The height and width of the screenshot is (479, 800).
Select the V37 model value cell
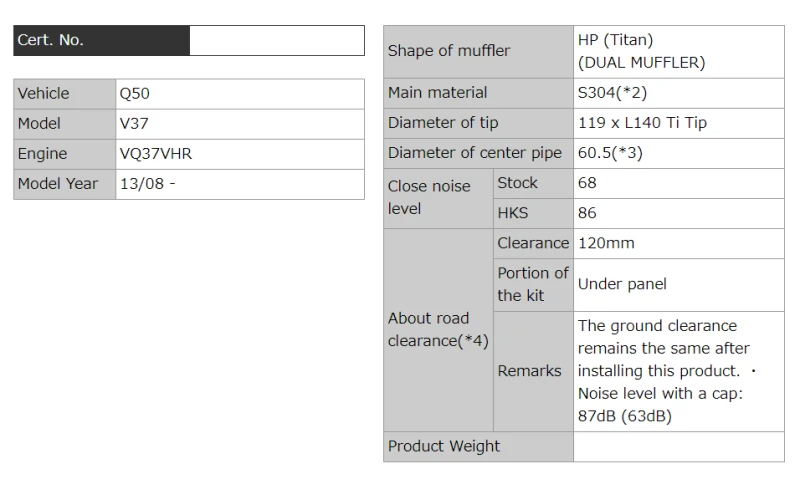click(x=239, y=124)
